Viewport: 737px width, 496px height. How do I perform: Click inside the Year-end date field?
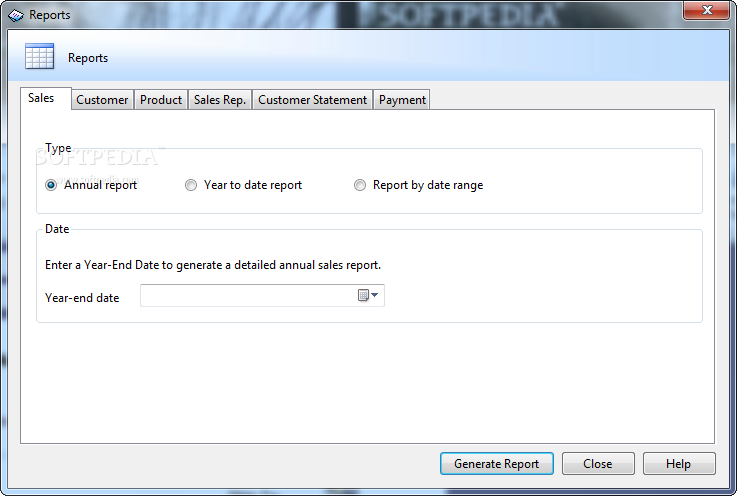tap(262, 295)
